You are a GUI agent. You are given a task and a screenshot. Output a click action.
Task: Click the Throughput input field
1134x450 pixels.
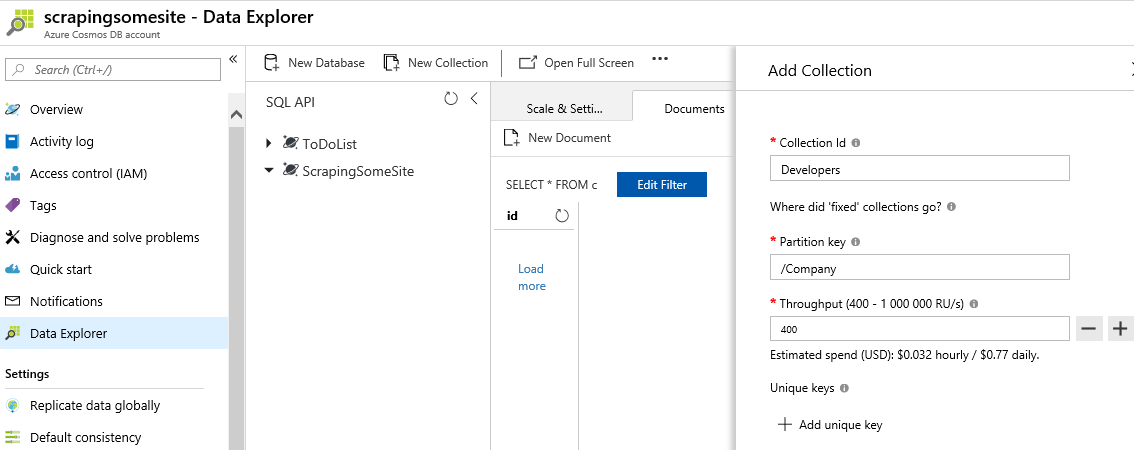pyautogui.click(x=920, y=328)
